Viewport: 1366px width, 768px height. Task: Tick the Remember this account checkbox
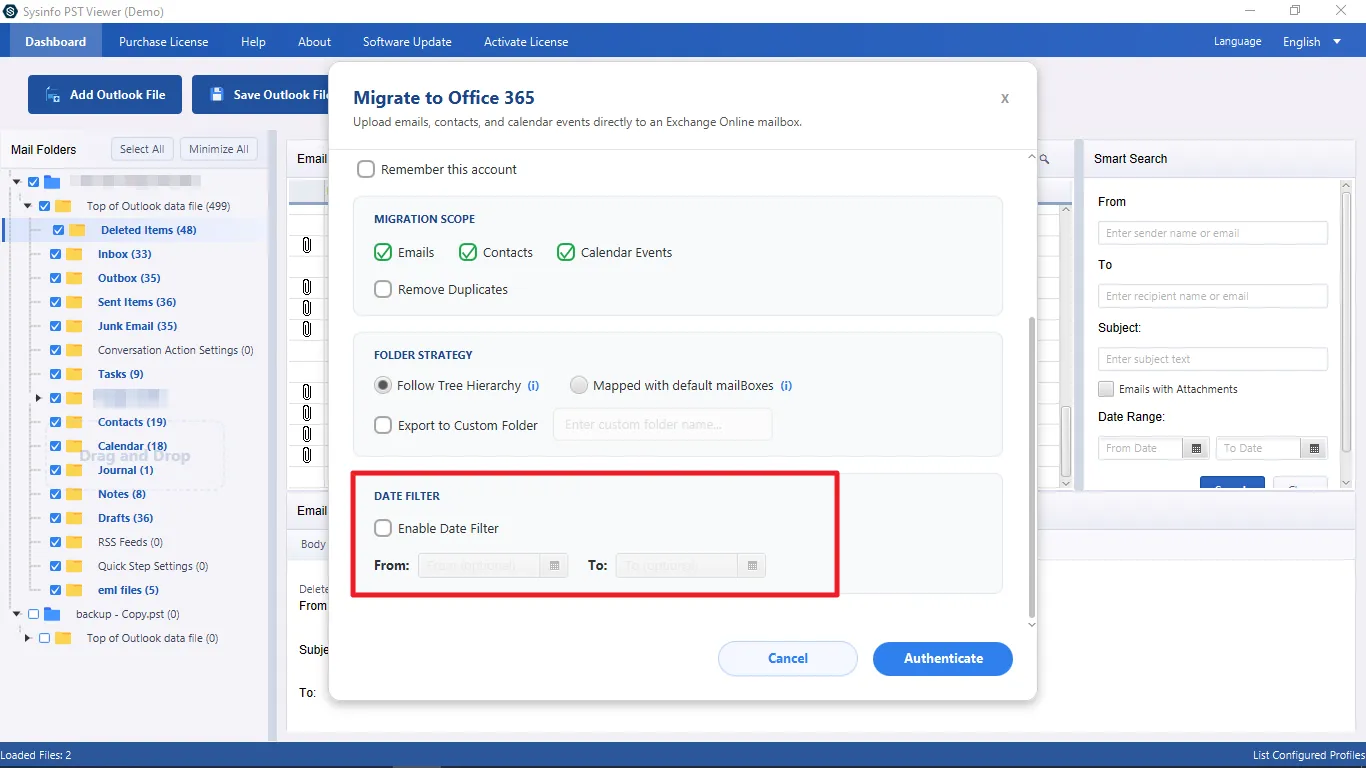(366, 170)
